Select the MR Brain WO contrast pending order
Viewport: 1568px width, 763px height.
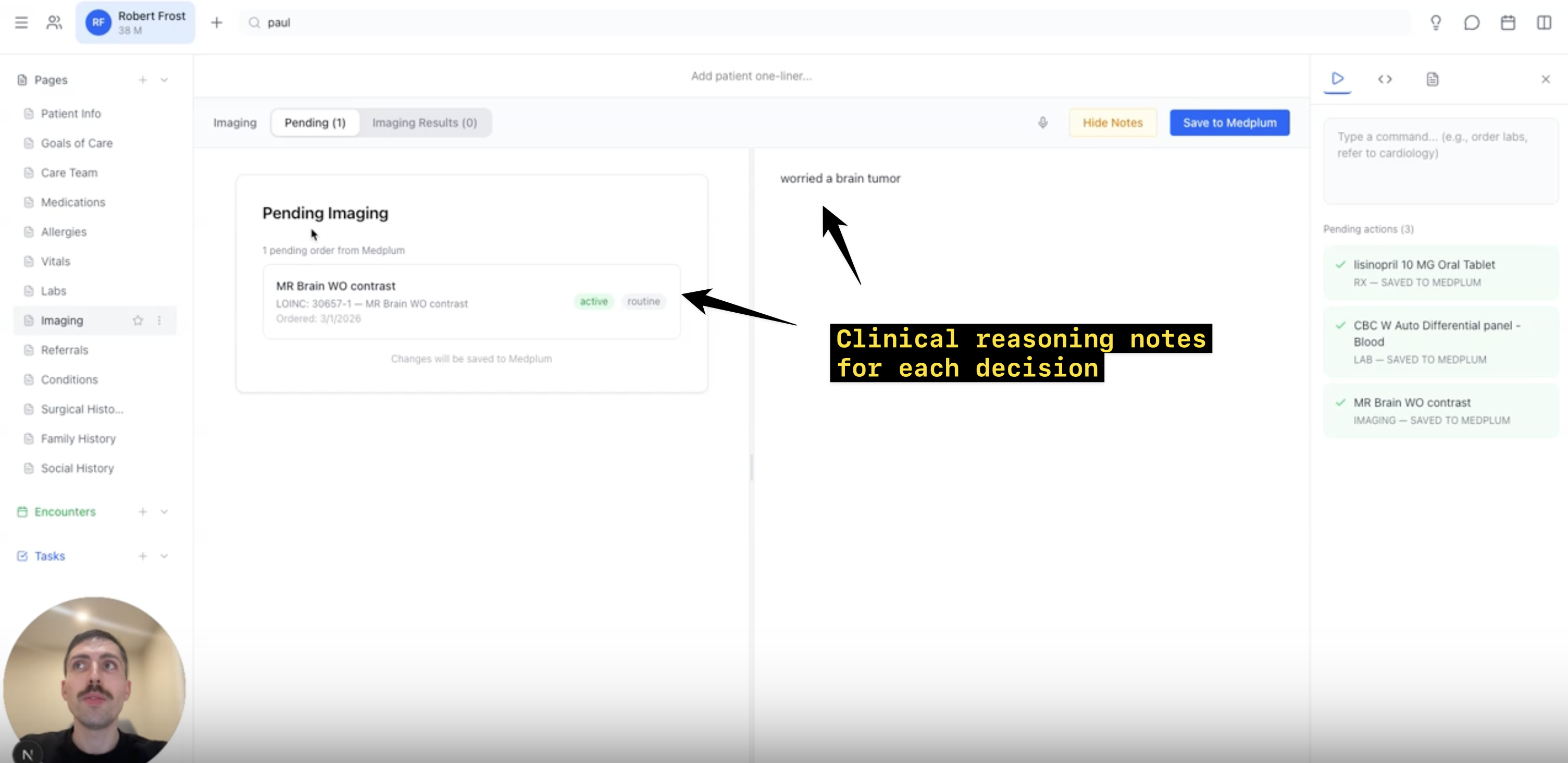coord(471,301)
